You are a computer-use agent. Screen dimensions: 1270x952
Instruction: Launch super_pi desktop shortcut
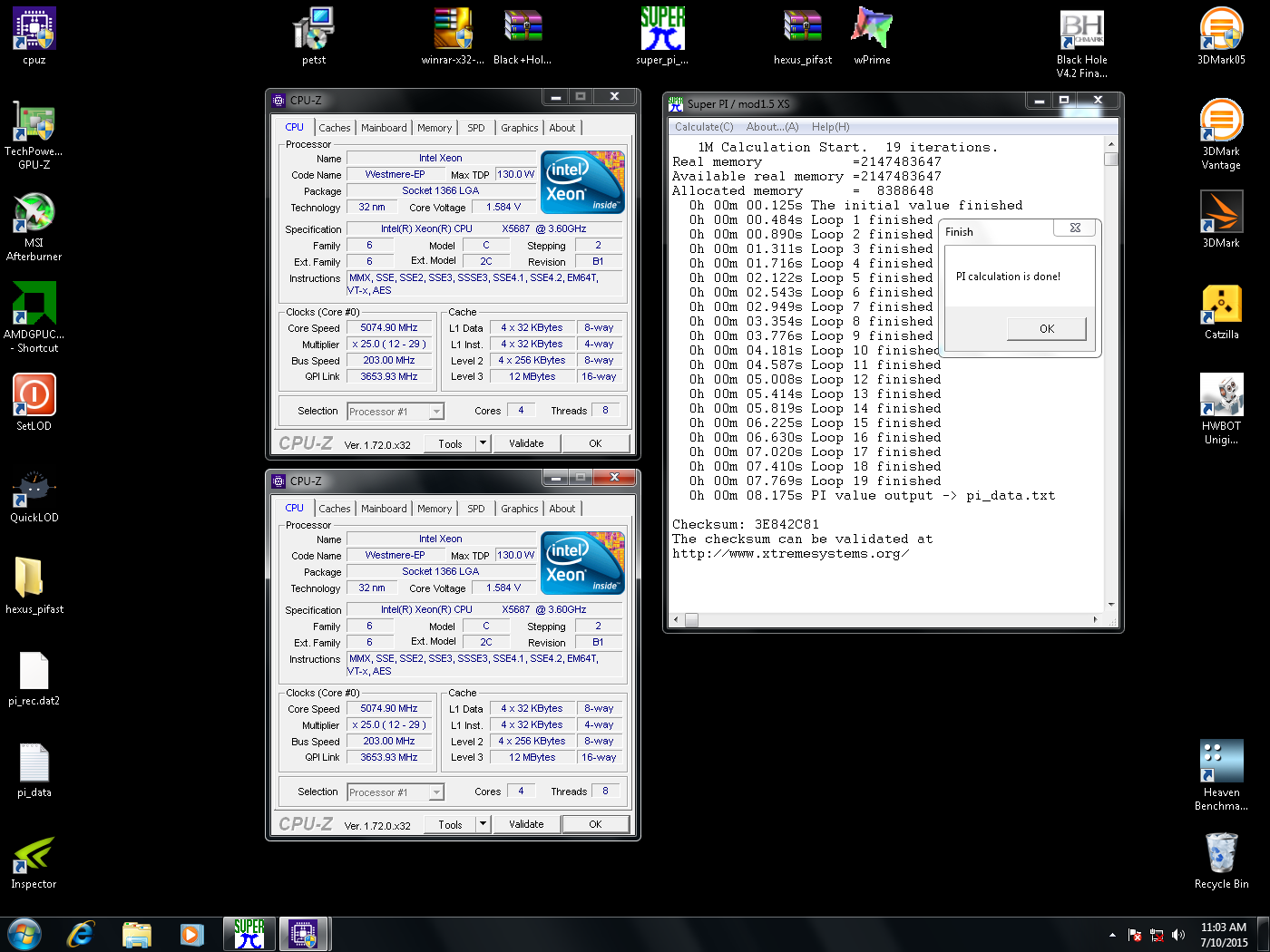tap(662, 36)
